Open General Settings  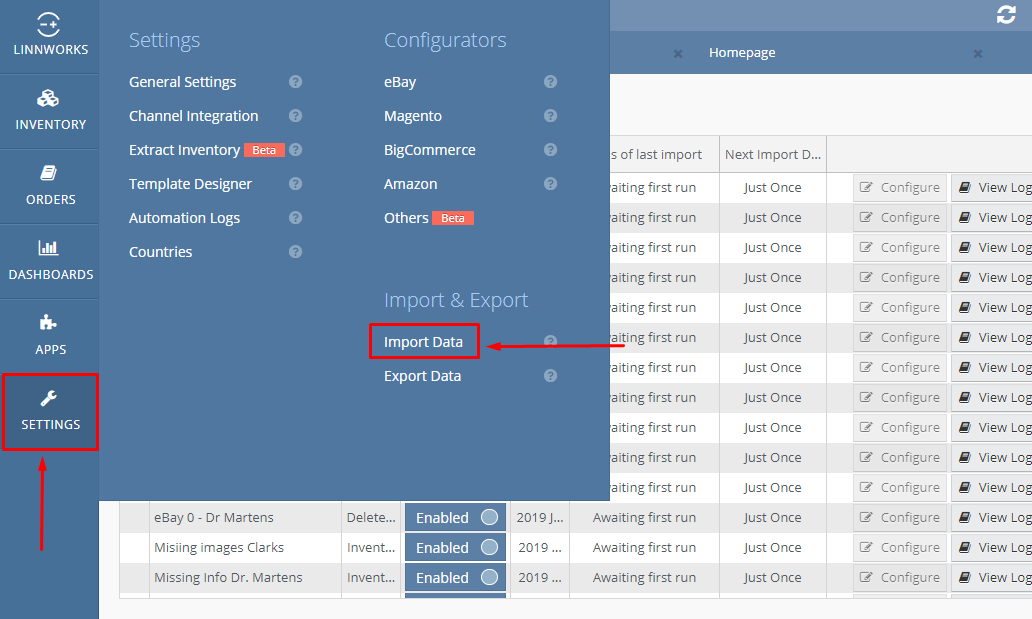pyautogui.click(x=182, y=82)
